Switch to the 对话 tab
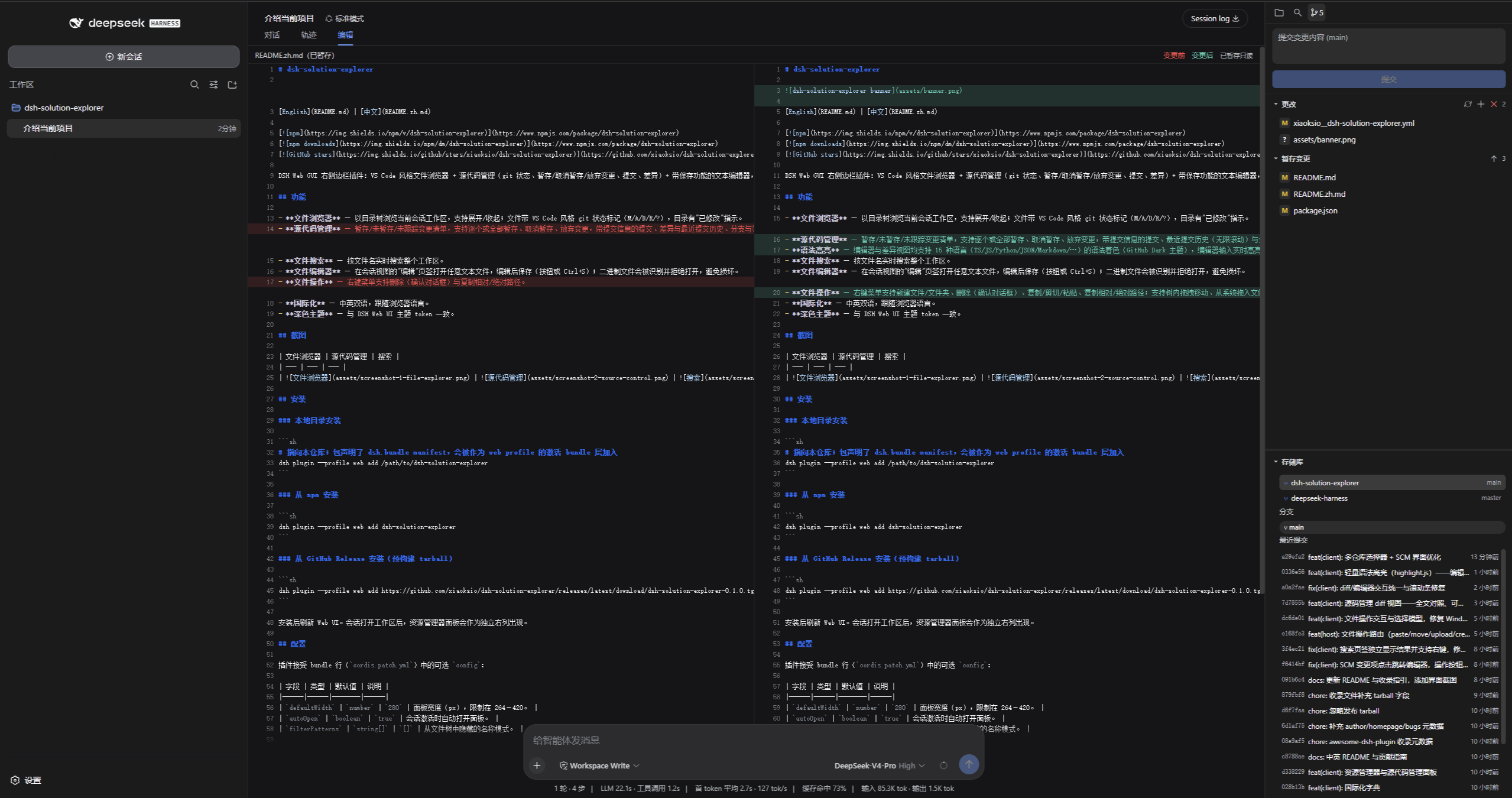Viewport: 1512px width, 798px height. [x=272, y=35]
